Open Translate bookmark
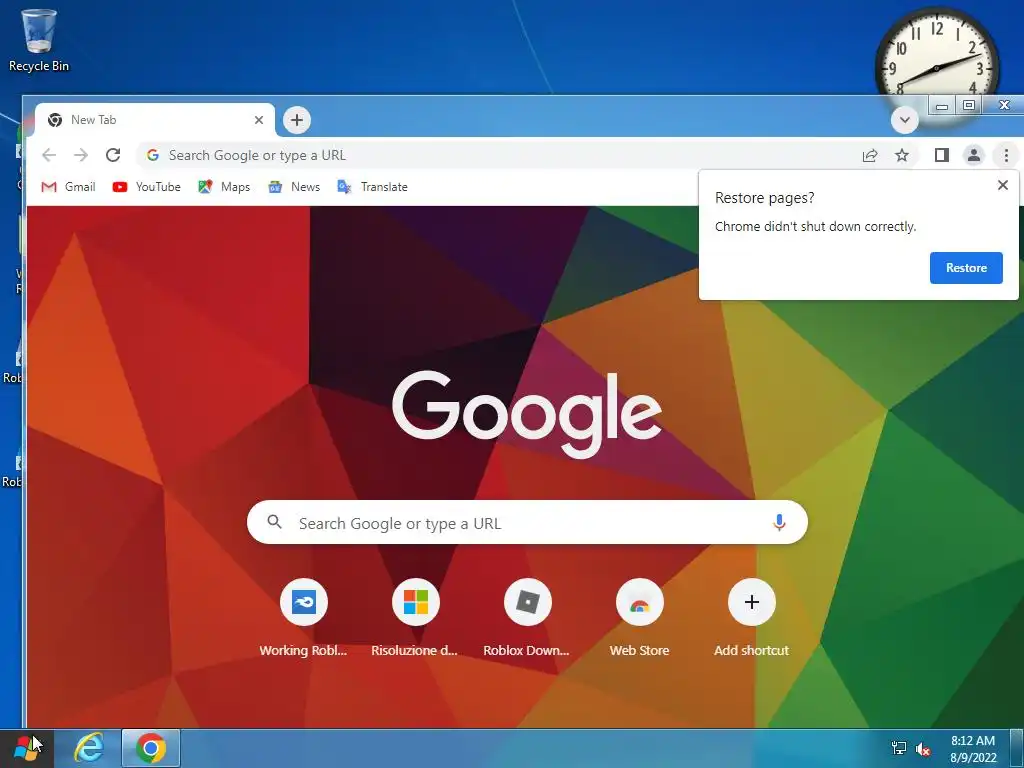1024x768 pixels. (x=372, y=187)
